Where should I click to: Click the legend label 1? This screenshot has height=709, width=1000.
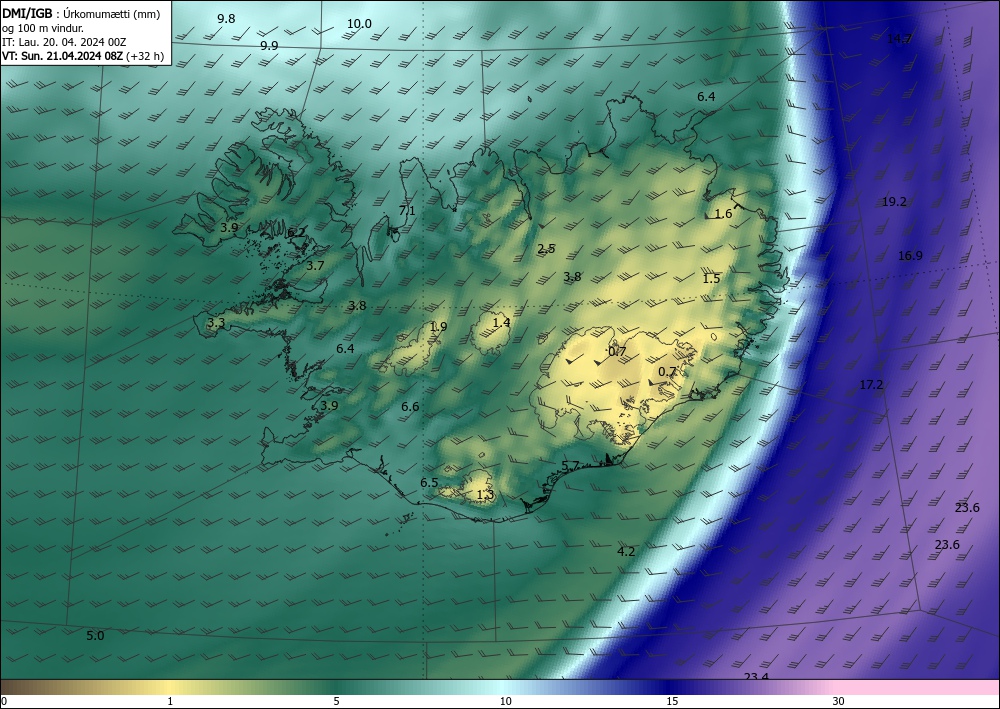pos(170,702)
